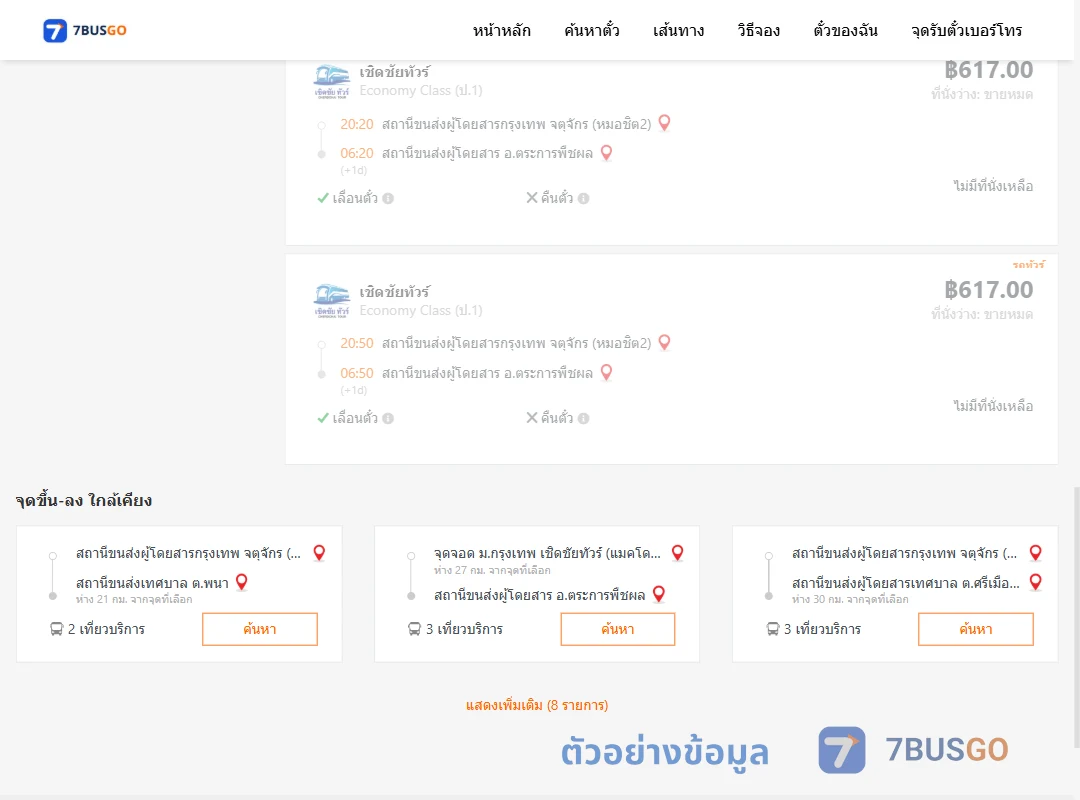Click the 06:20 arrival time
1080x800 pixels.
point(357,153)
